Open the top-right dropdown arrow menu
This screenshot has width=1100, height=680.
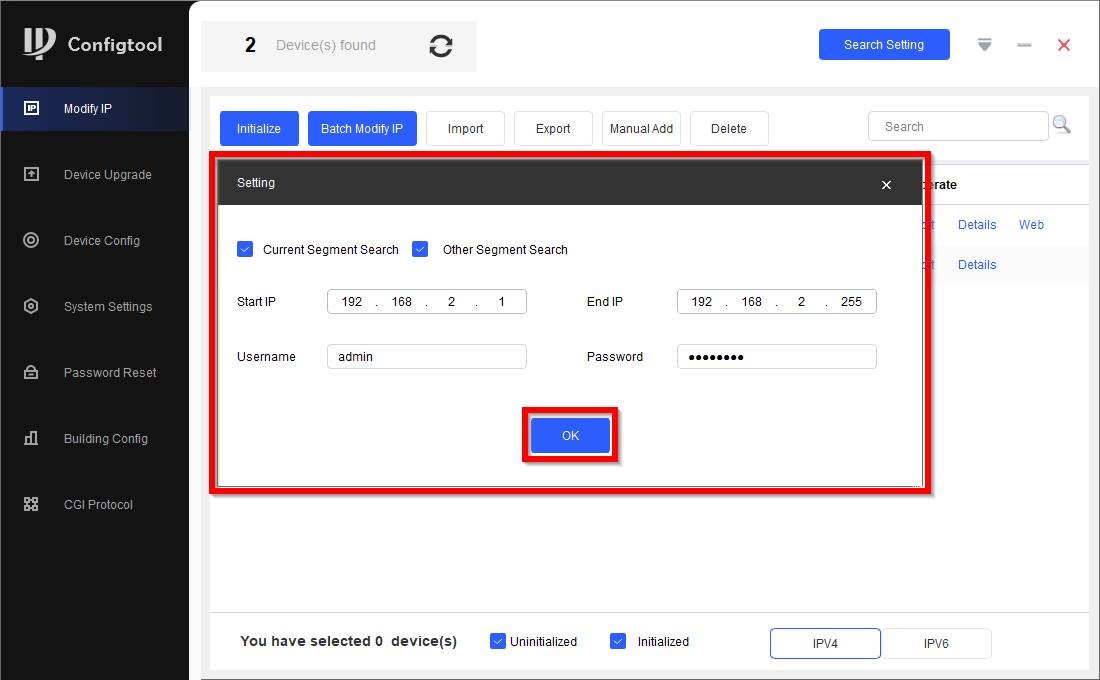(x=985, y=45)
